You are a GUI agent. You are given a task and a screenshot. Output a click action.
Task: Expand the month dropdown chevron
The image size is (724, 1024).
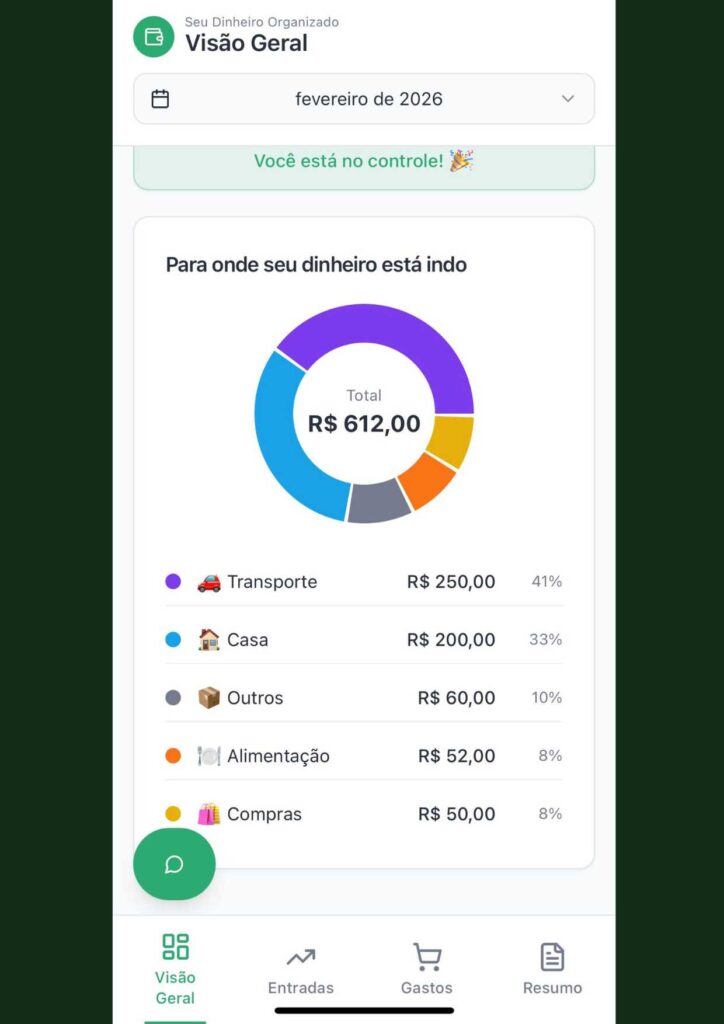click(568, 99)
